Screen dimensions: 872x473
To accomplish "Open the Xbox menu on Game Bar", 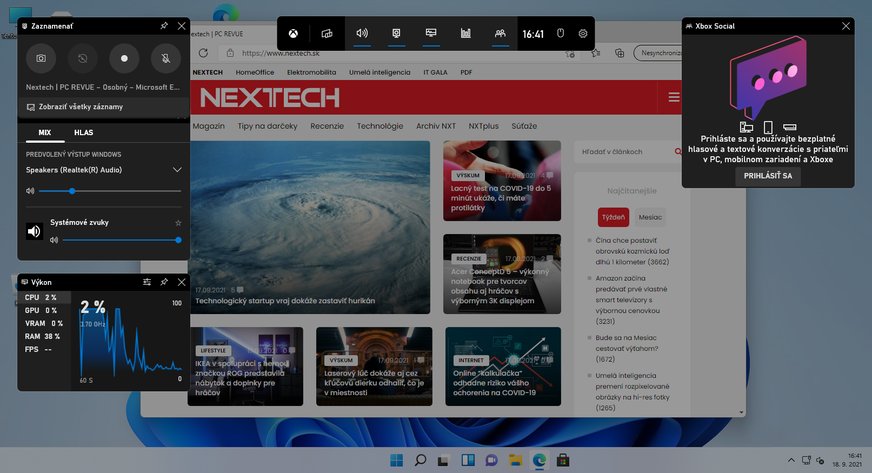I will click(x=296, y=33).
